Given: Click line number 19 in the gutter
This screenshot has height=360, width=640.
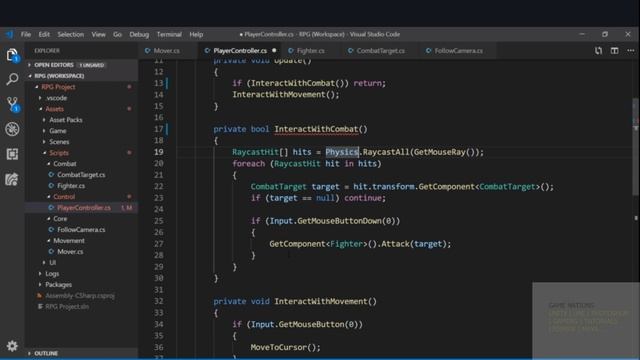Looking at the screenshot, I should point(158,152).
